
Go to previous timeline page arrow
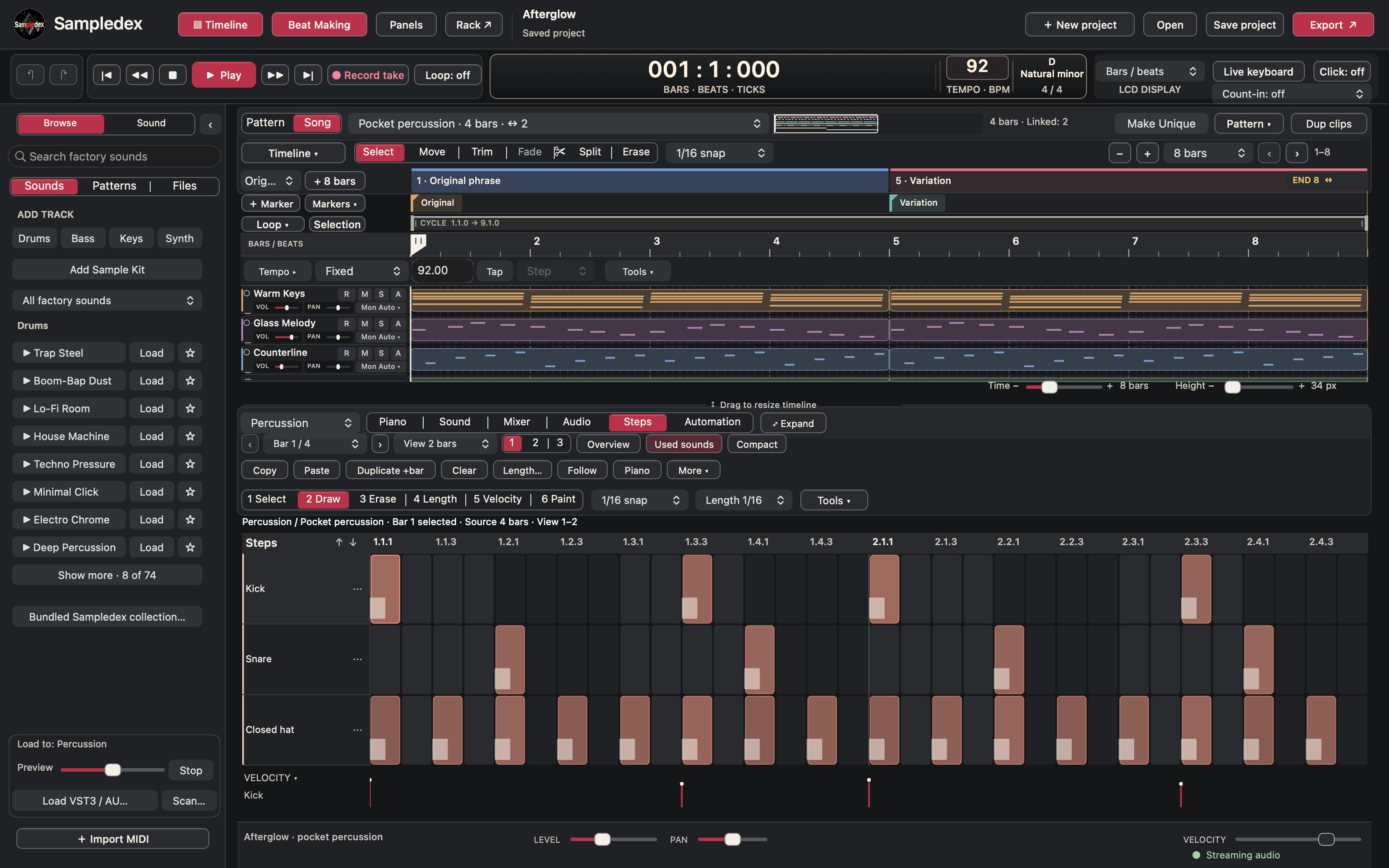coord(1269,153)
